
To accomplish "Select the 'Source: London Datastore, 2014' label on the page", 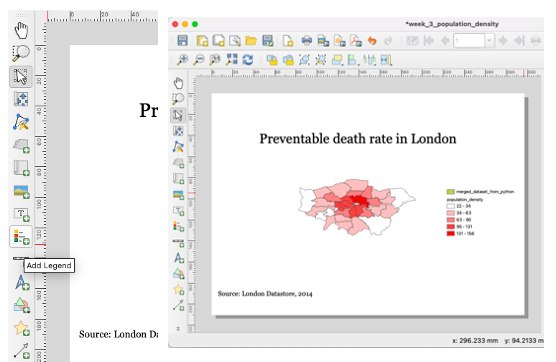I will [265, 294].
